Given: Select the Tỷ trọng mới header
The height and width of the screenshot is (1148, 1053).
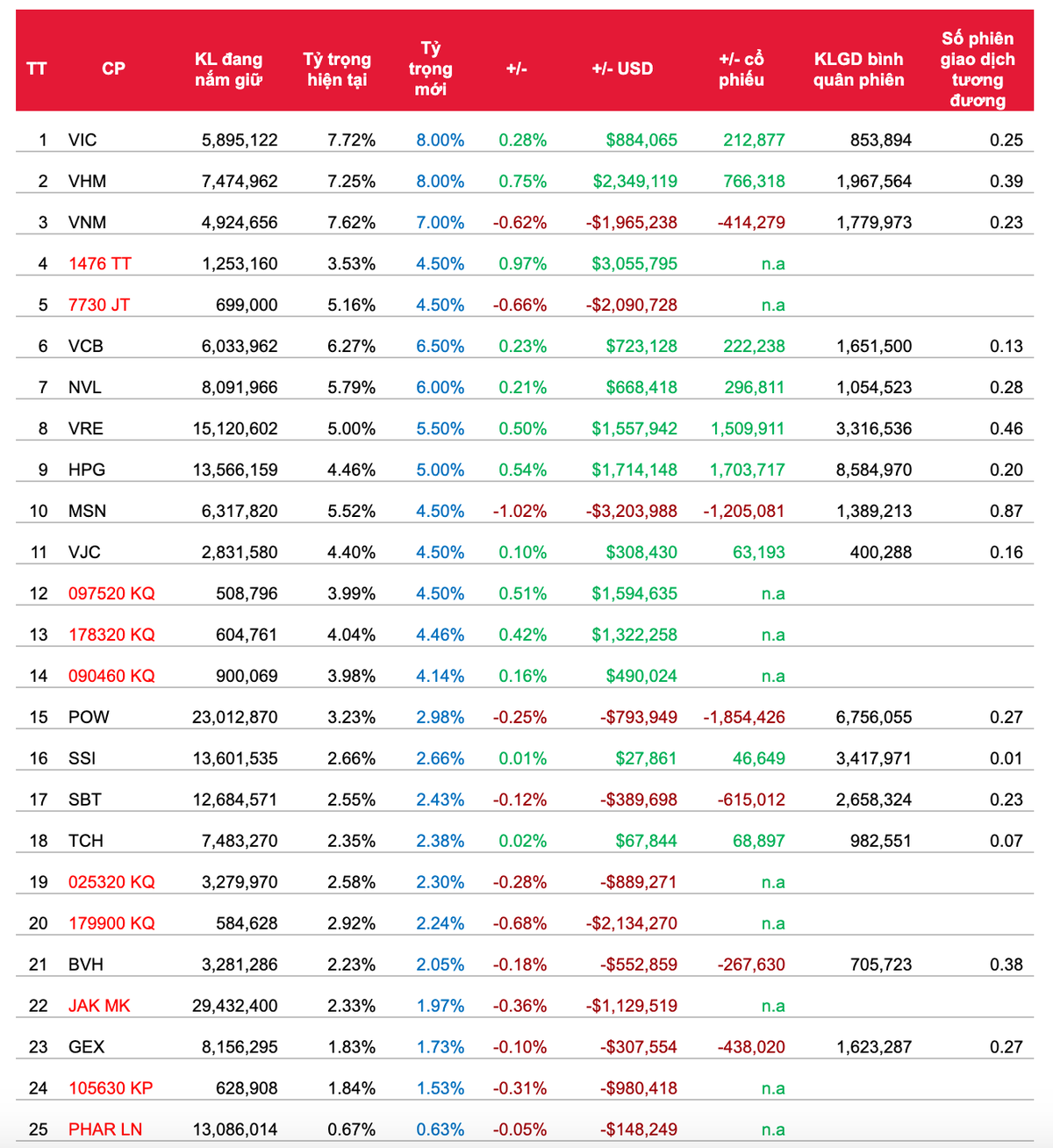Looking at the screenshot, I should tap(430, 68).
